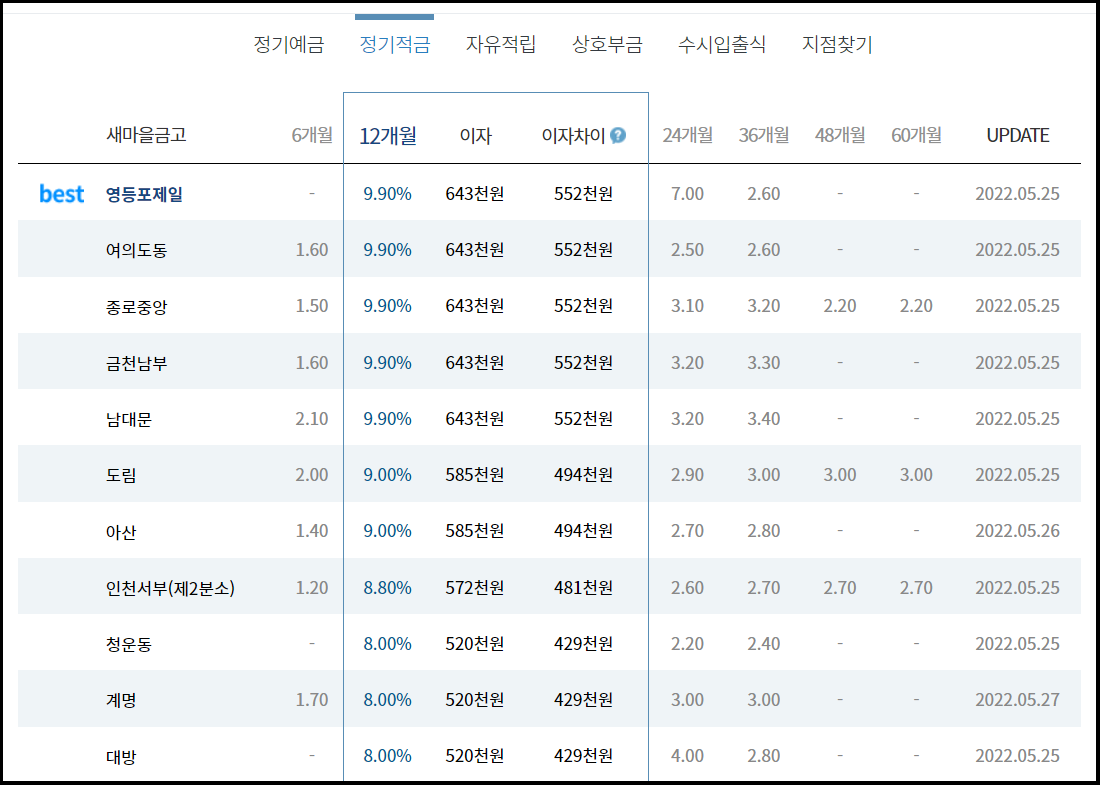Click the 3.40 36-month rate for 남대문
Screen dimensions: 1100x785
[763, 420]
